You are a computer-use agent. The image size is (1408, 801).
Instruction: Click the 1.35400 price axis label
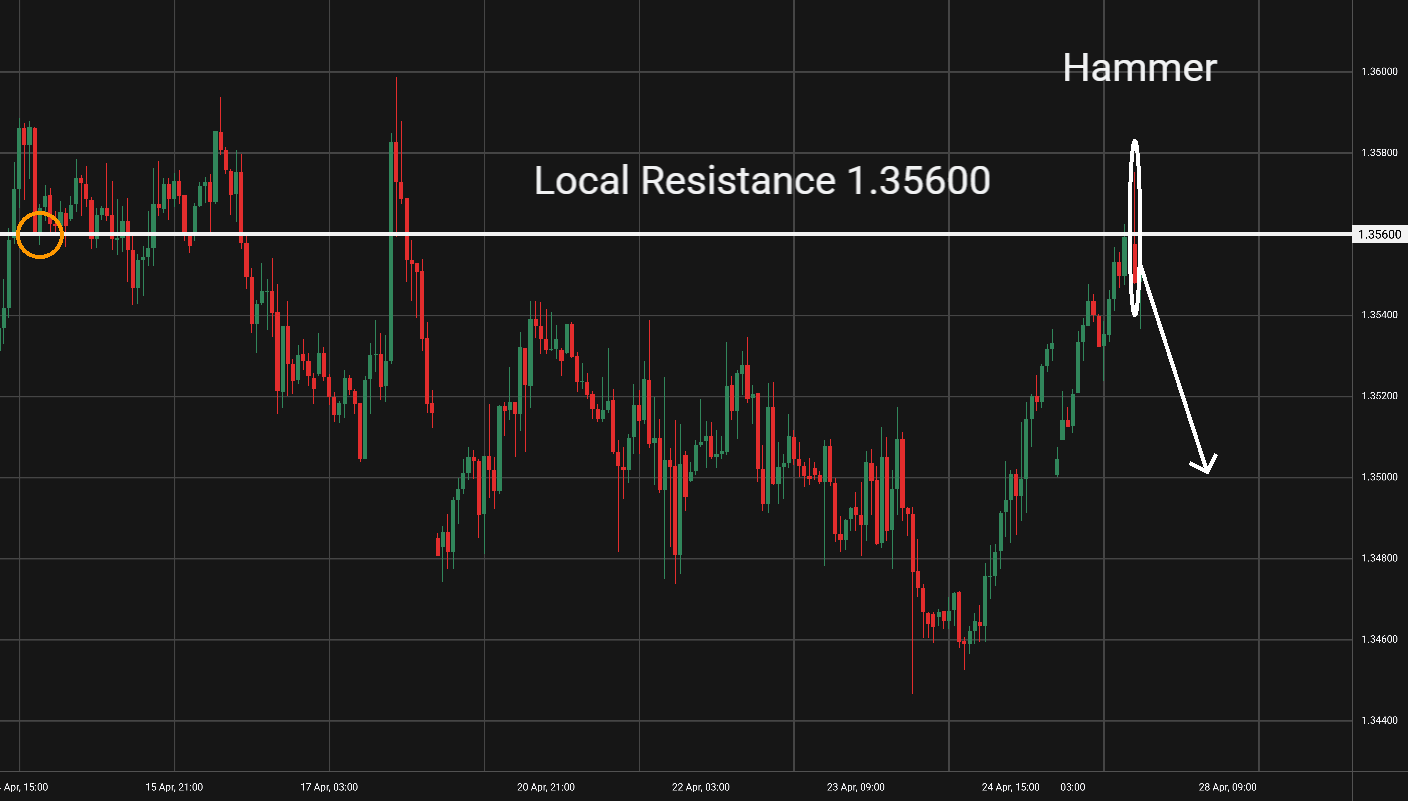coord(1380,315)
